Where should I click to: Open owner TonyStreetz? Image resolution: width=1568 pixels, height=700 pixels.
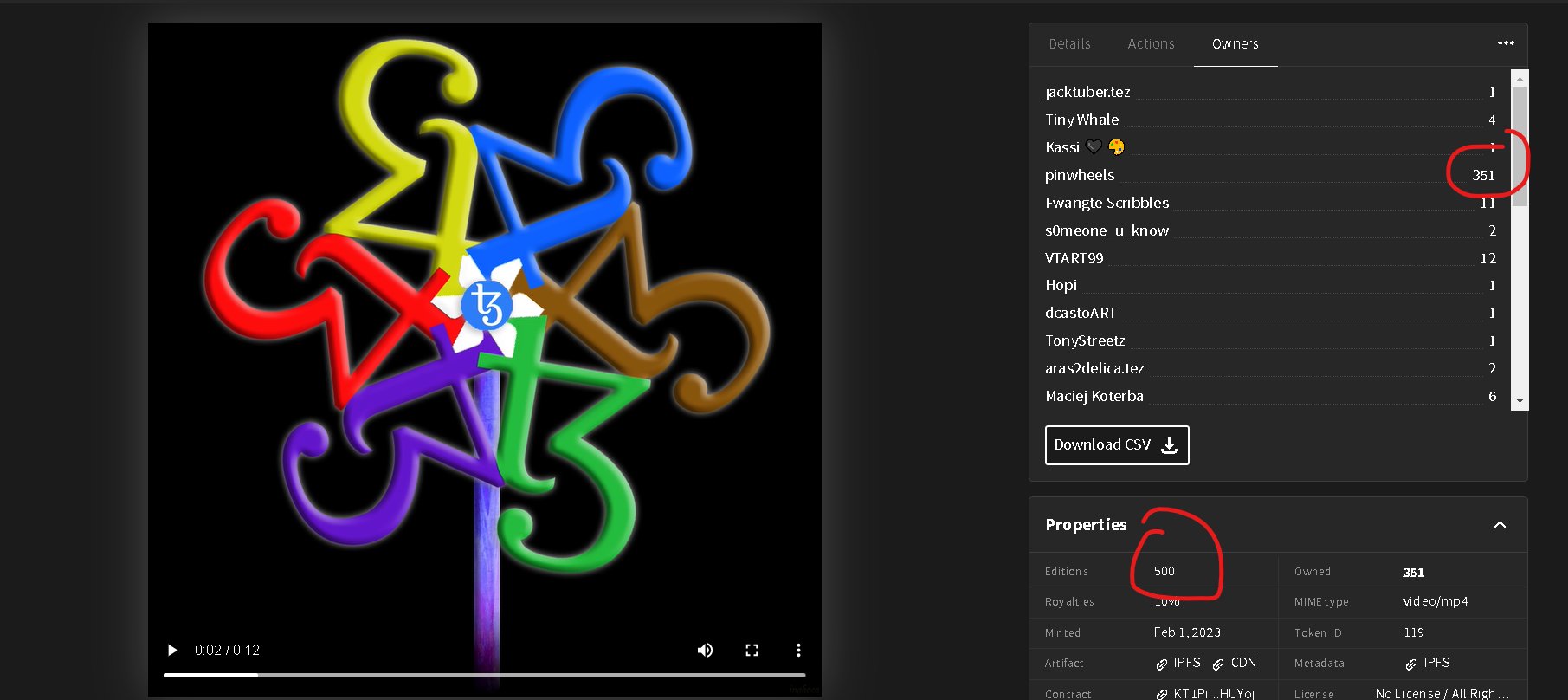[x=1085, y=340]
